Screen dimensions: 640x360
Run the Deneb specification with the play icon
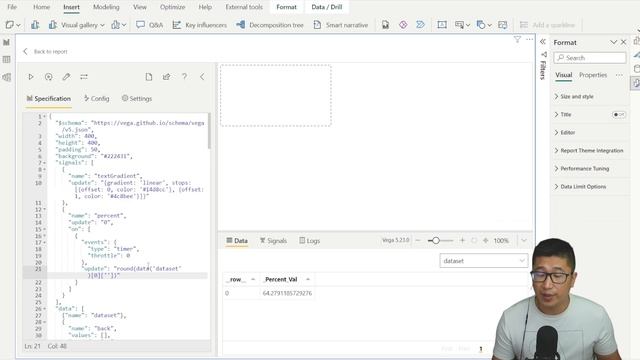[31, 77]
